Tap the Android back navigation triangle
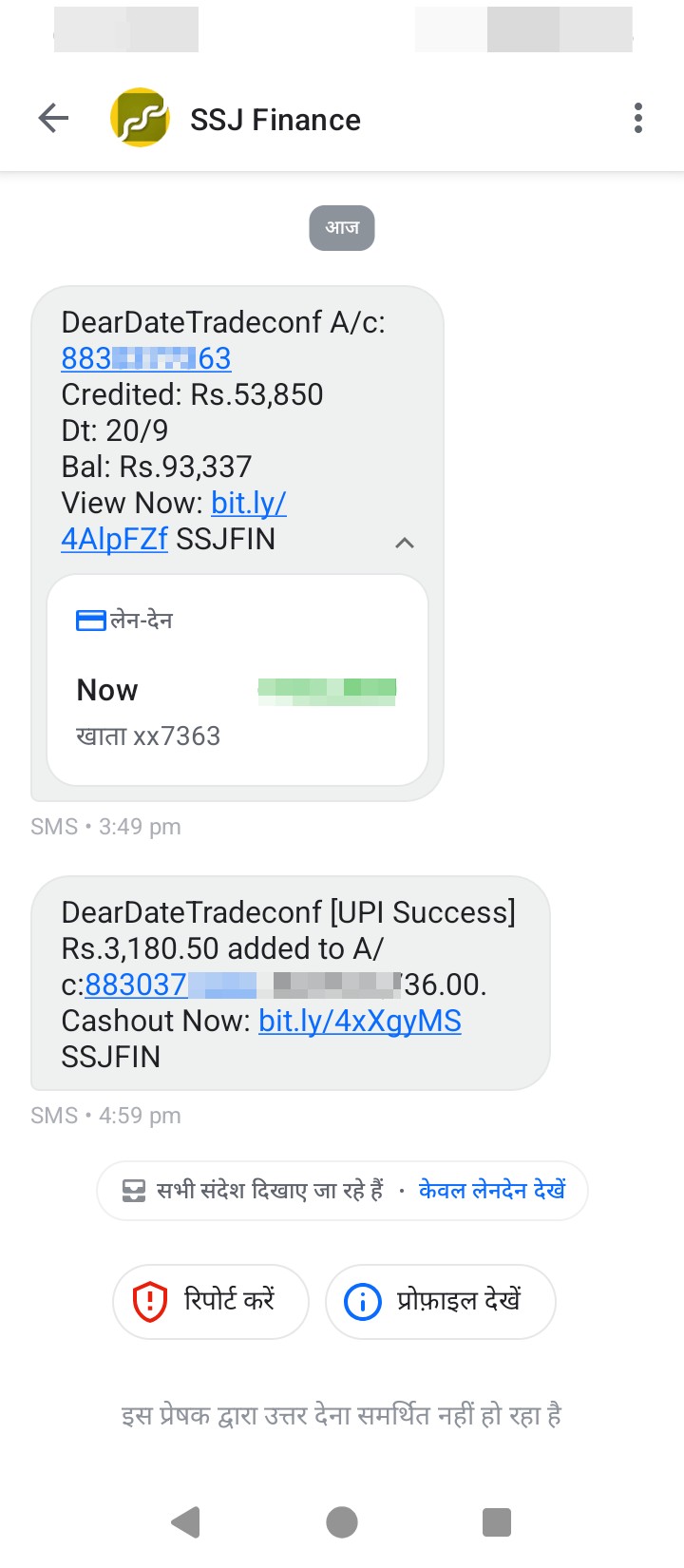This screenshot has height=1568, width=684. (x=186, y=1521)
